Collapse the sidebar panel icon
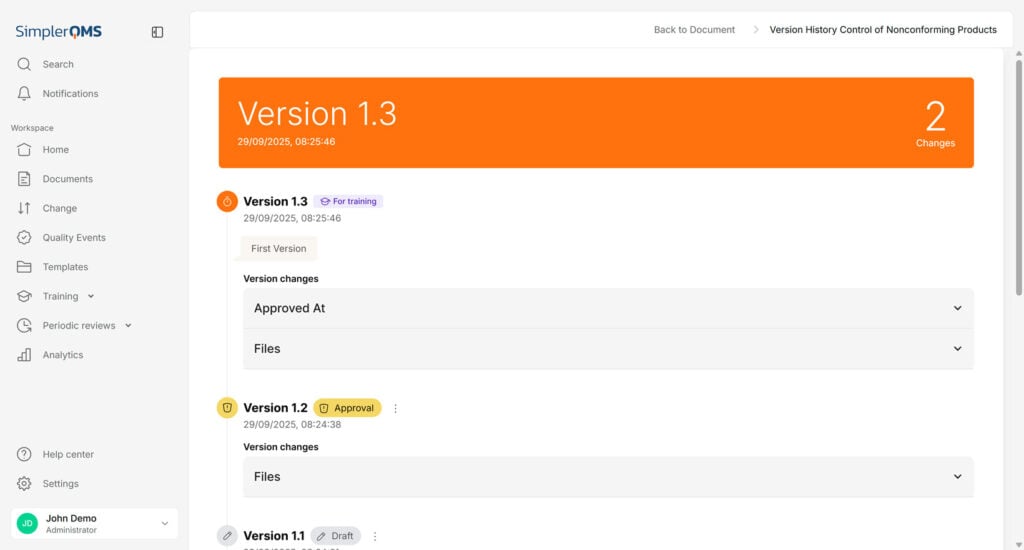The width and height of the screenshot is (1024, 550). [x=157, y=32]
